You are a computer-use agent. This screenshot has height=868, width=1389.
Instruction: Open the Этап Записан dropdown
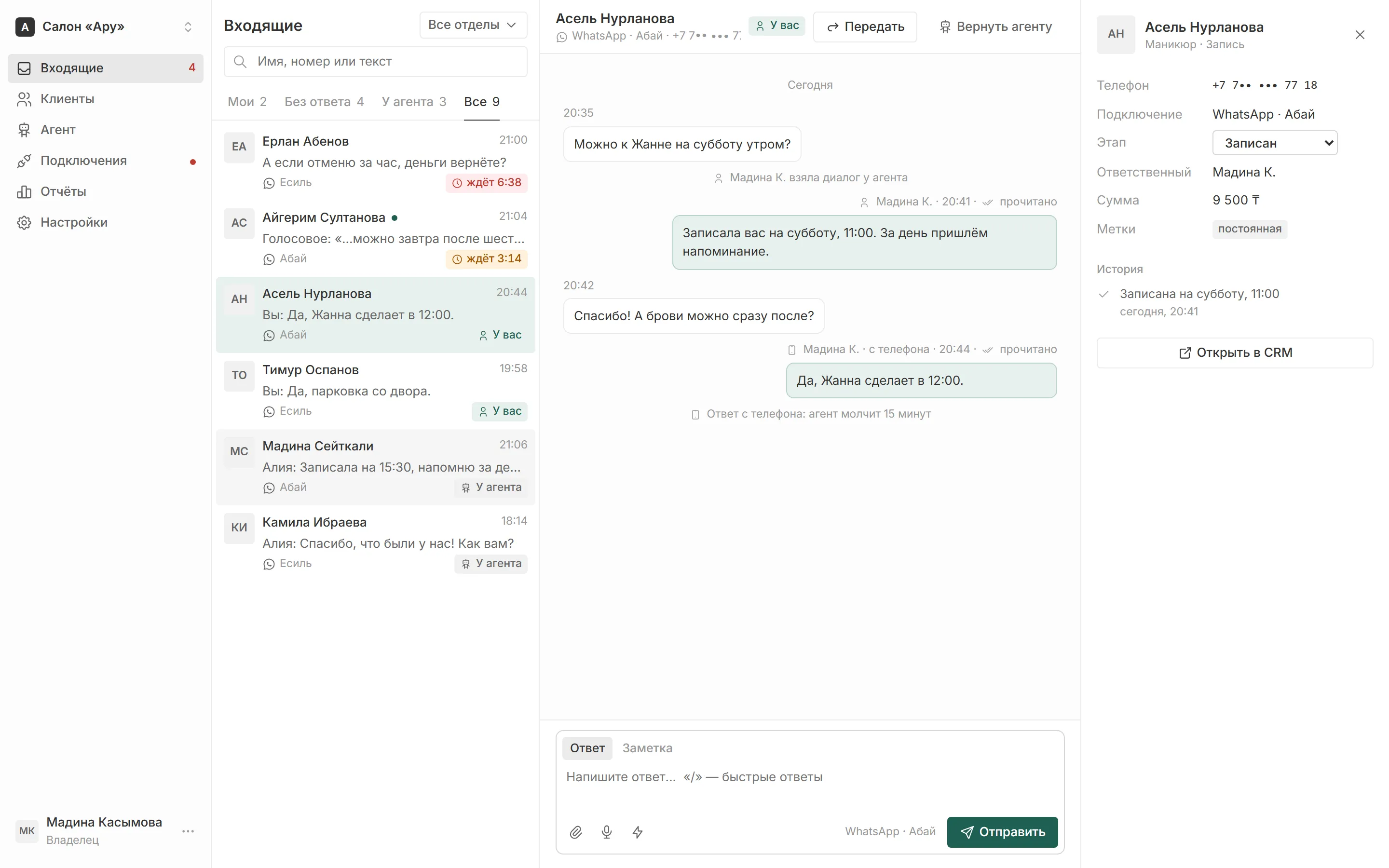click(x=1275, y=143)
